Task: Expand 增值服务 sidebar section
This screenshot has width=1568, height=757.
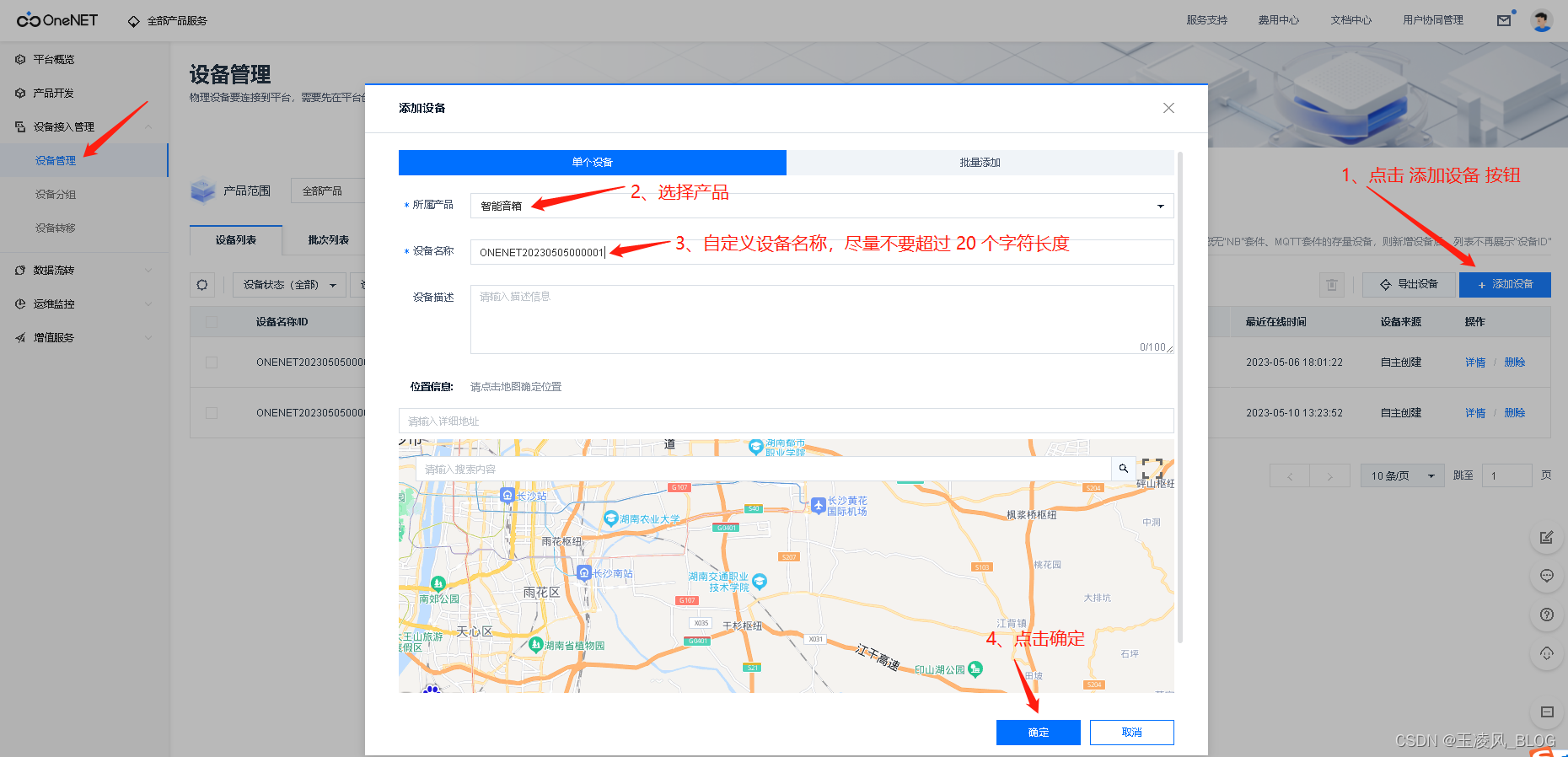Action: pos(84,337)
